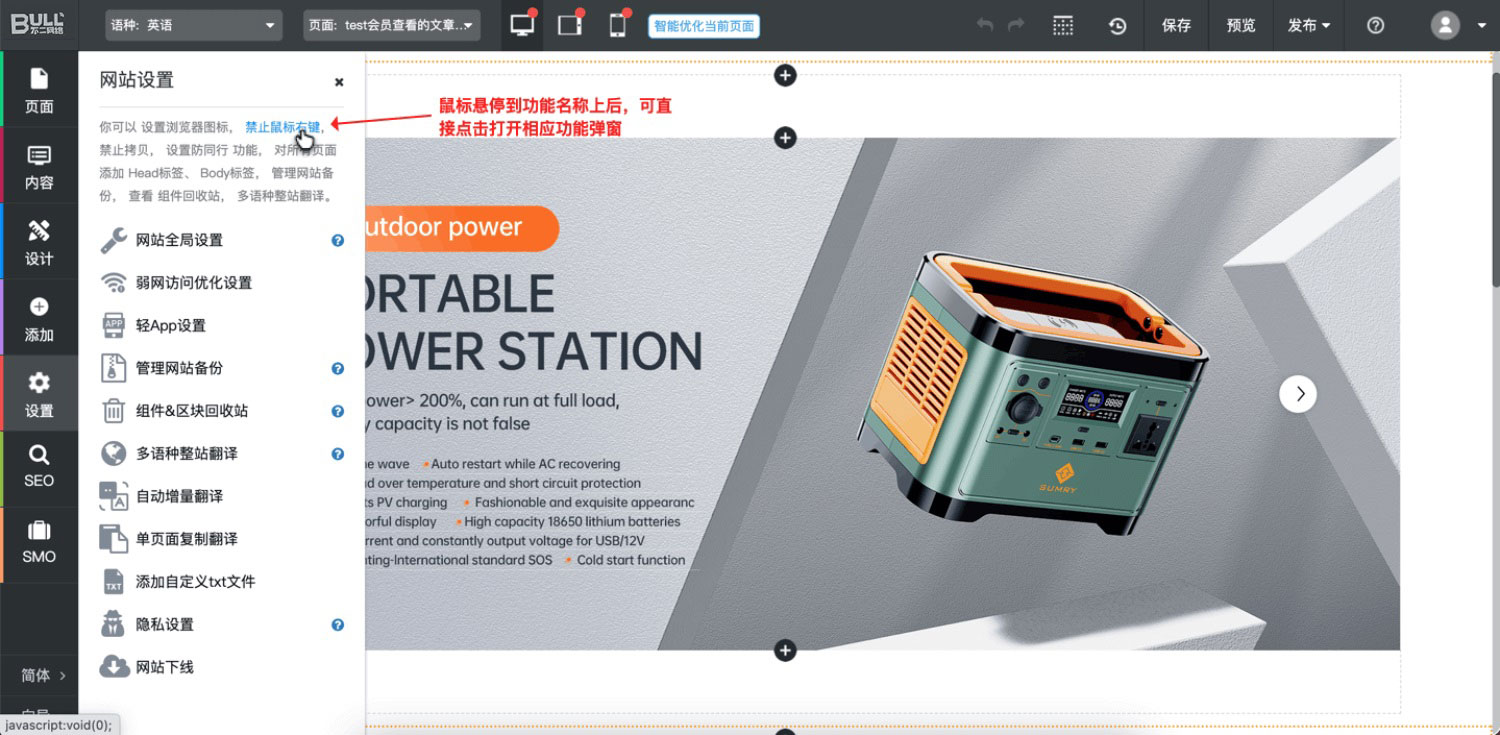Open the help question mark icon in top bar
This screenshot has width=1500, height=735.
(x=1375, y=26)
